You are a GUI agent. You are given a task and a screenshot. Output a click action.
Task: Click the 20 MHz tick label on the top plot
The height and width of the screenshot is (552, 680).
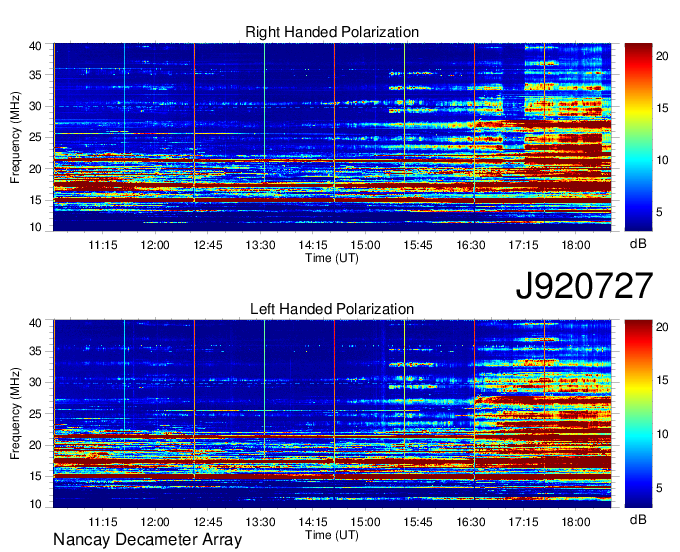click(x=35, y=169)
